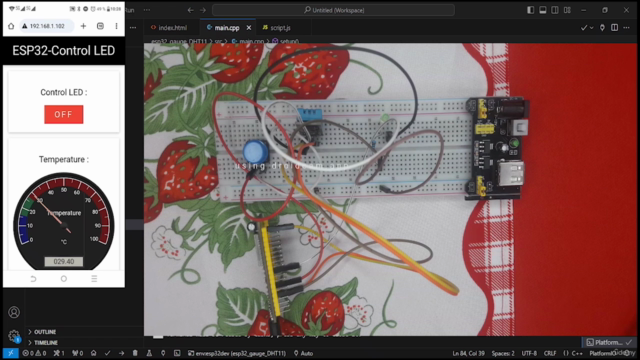The height and width of the screenshot is (360, 640).
Task: Click the PlatformIO serial monitor plug in editor toolbar
Action: point(602,28)
